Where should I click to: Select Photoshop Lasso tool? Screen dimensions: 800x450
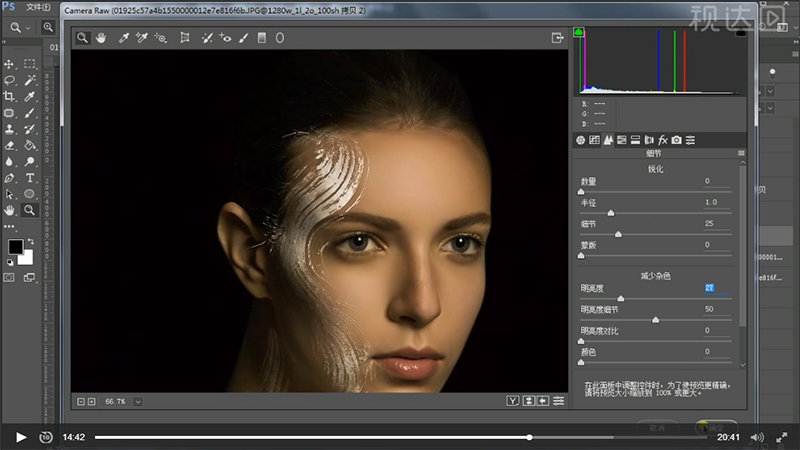click(9, 80)
